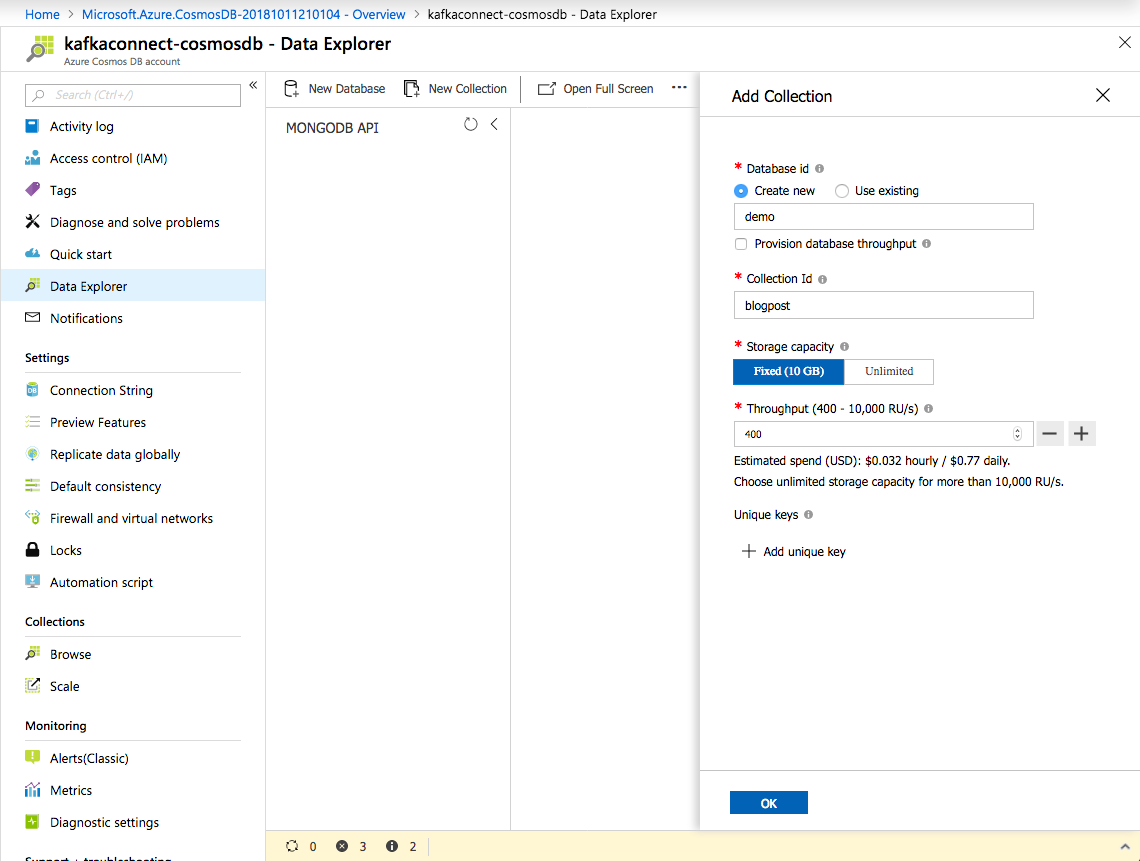The width and height of the screenshot is (1140, 861).
Task: Select the Use existing radio button
Action: [x=842, y=191]
